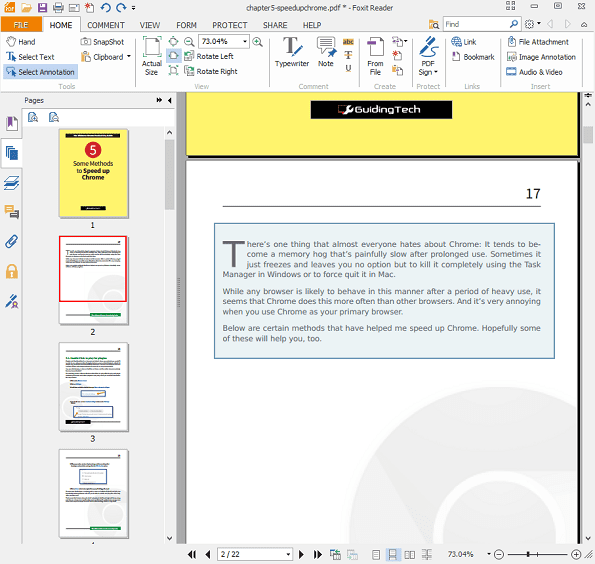Viewport: 595px width, 564px height.
Task: Select the Hand tool
Action: click(21, 42)
